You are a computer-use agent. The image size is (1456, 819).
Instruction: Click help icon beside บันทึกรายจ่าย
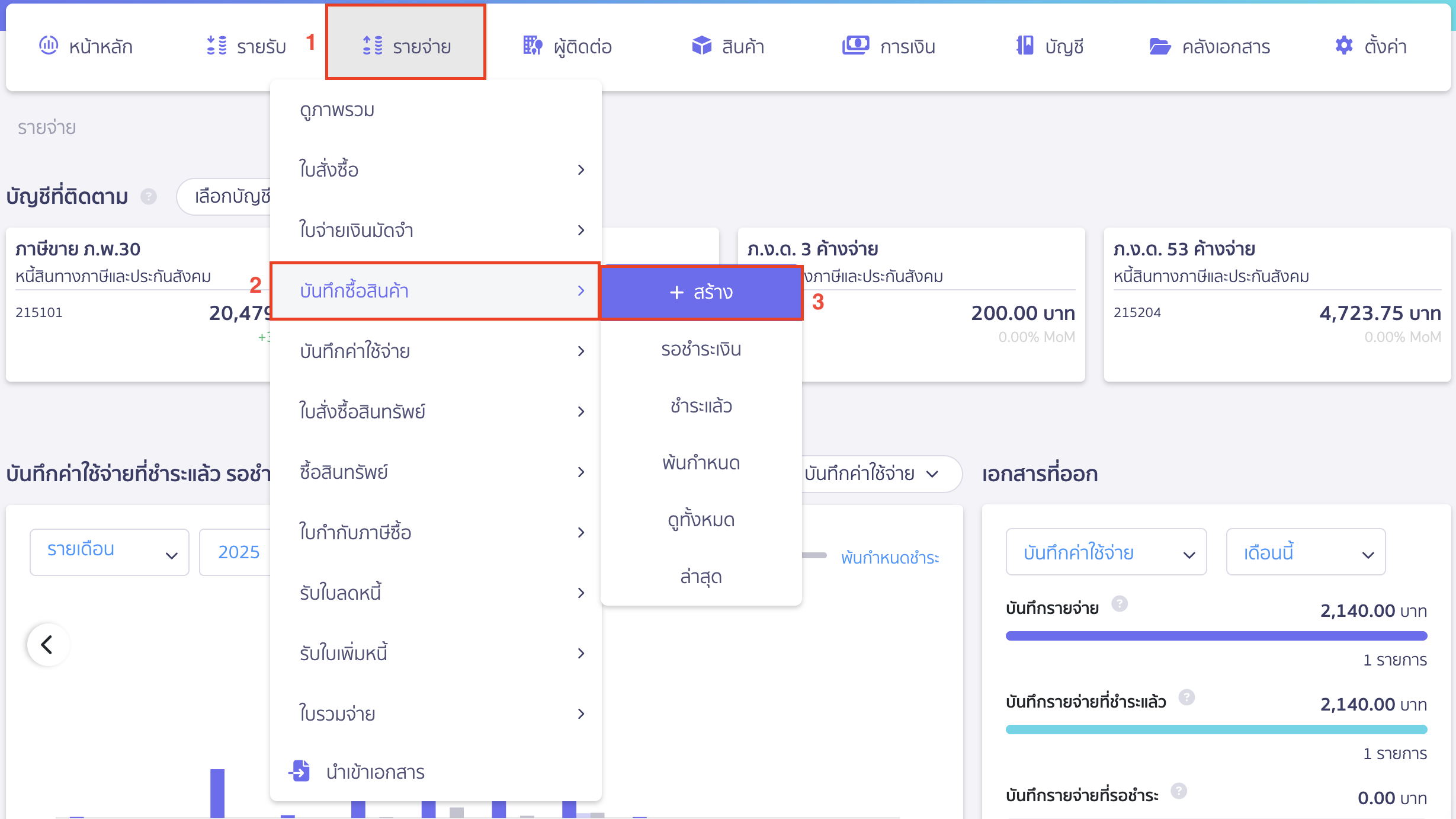1120,604
